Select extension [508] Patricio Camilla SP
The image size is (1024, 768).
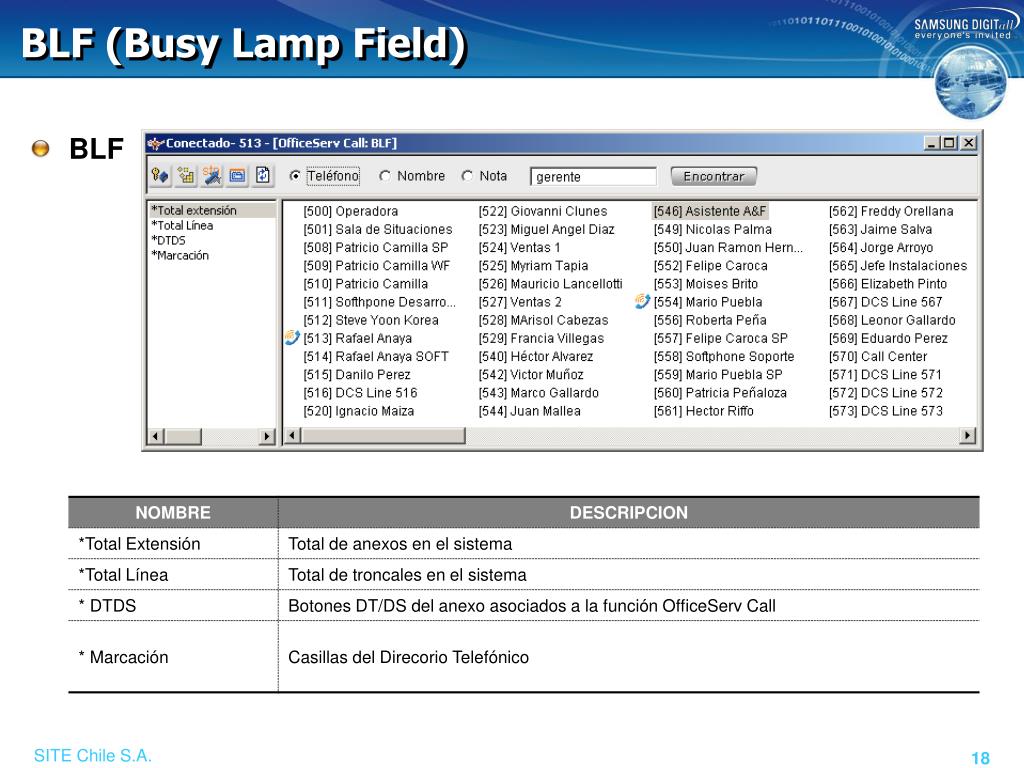coord(376,248)
